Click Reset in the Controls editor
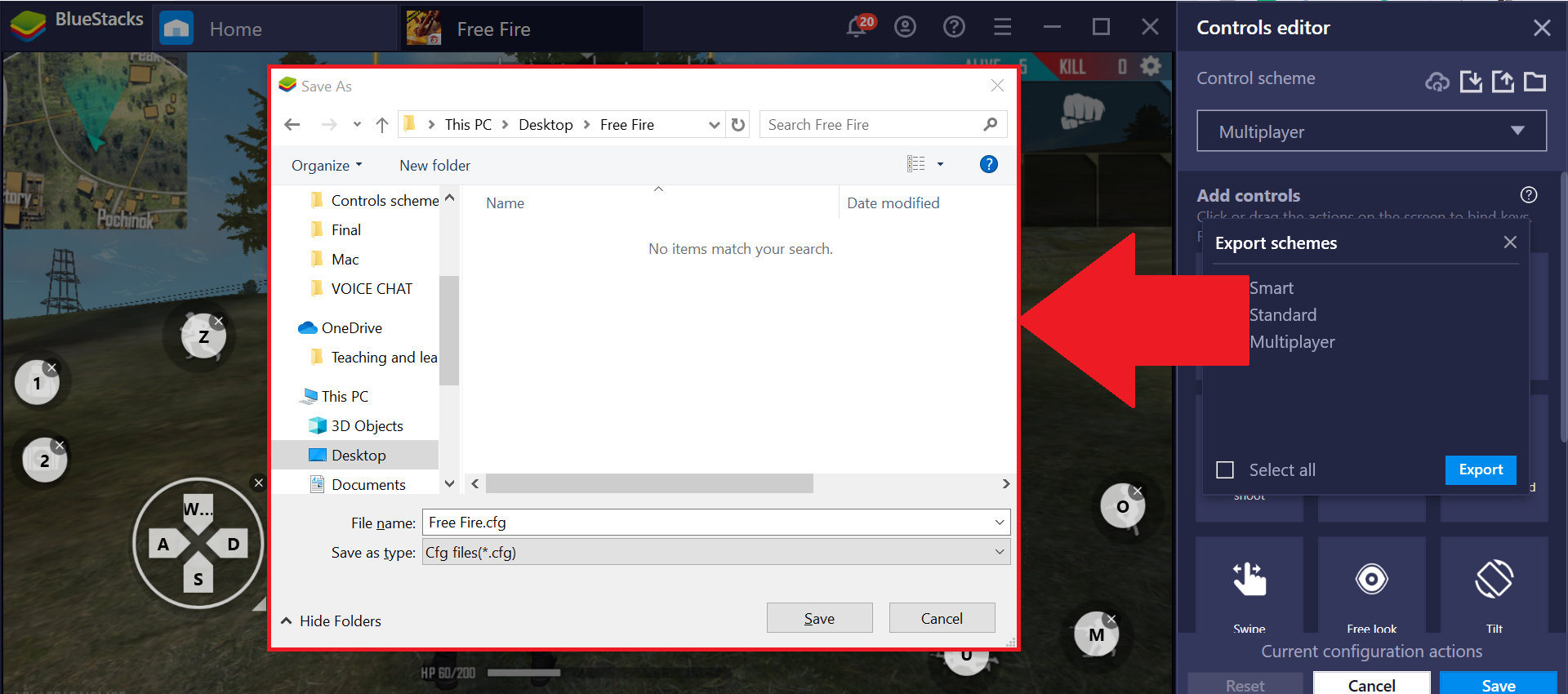1568x694 pixels. point(1245,685)
